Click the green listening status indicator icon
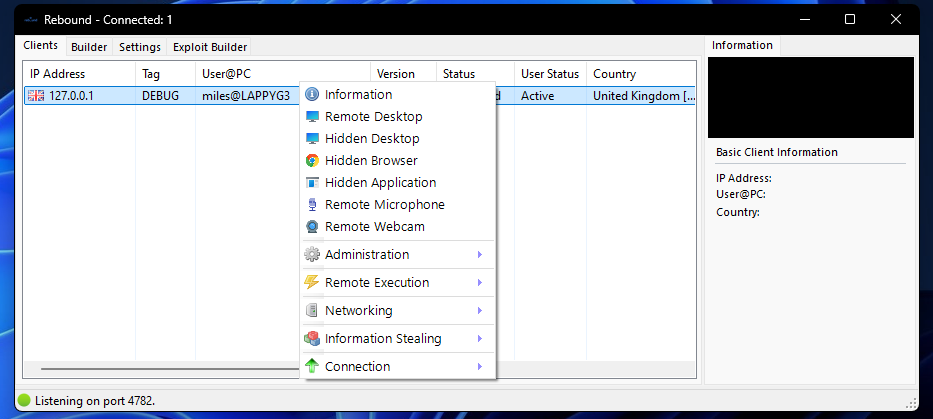The image size is (933, 419). tap(24, 401)
